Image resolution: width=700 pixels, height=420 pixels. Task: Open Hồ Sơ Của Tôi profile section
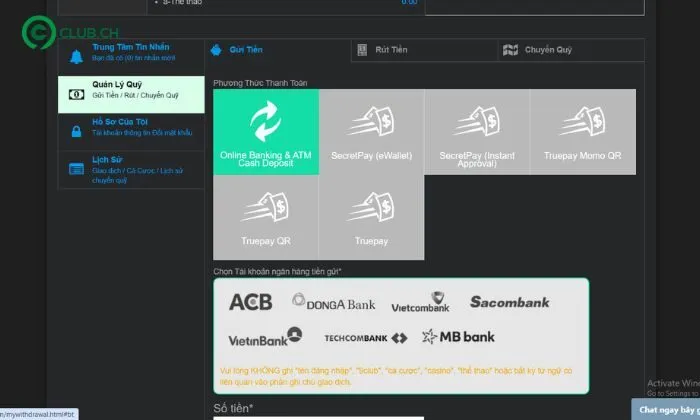coord(131,132)
